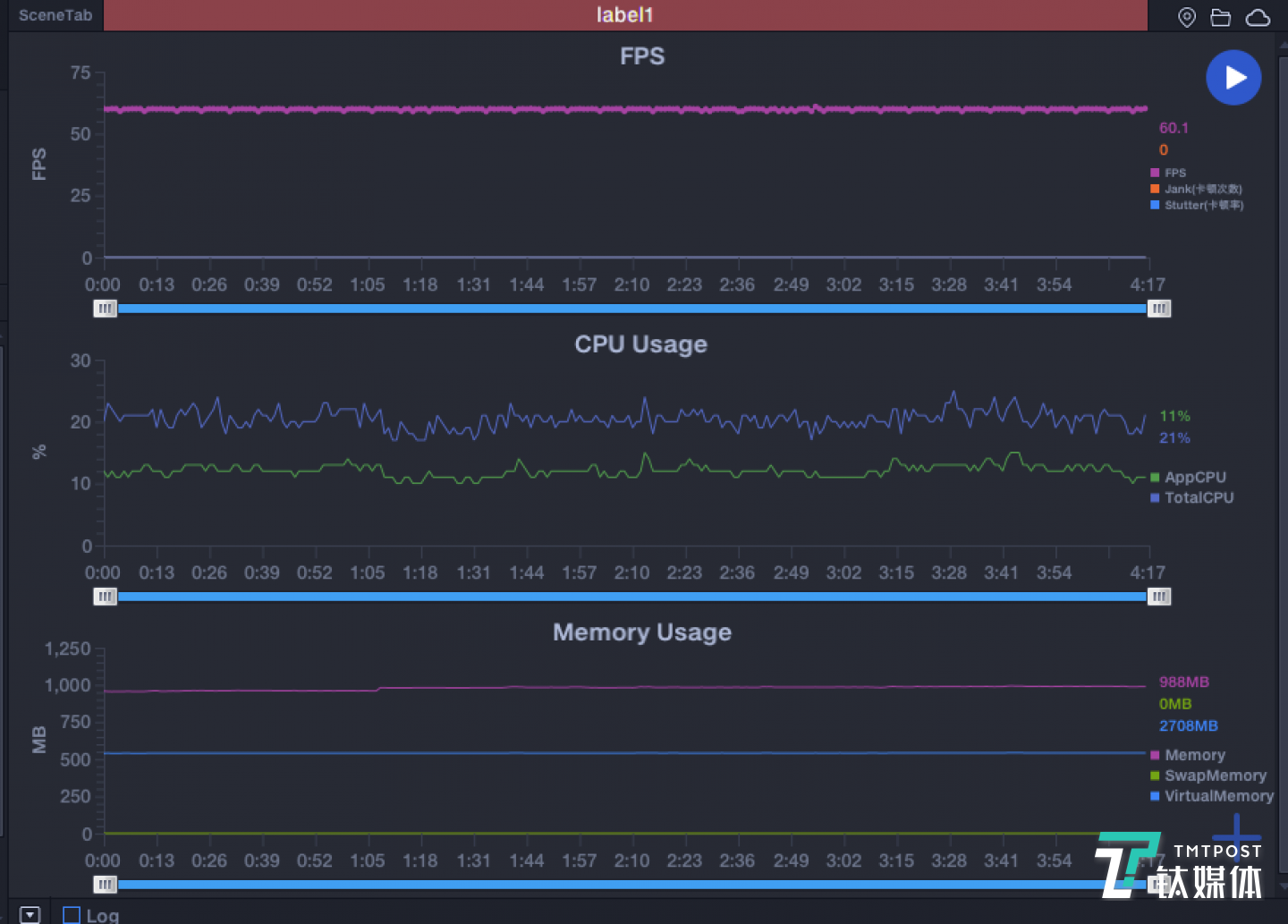Toggle the AppCPU legend series
Screen dimensions: 1288x924
click(x=1188, y=478)
